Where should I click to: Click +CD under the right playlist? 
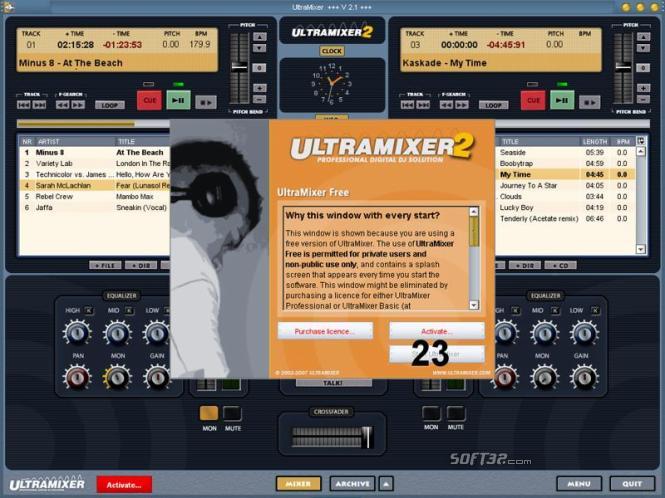pos(560,266)
